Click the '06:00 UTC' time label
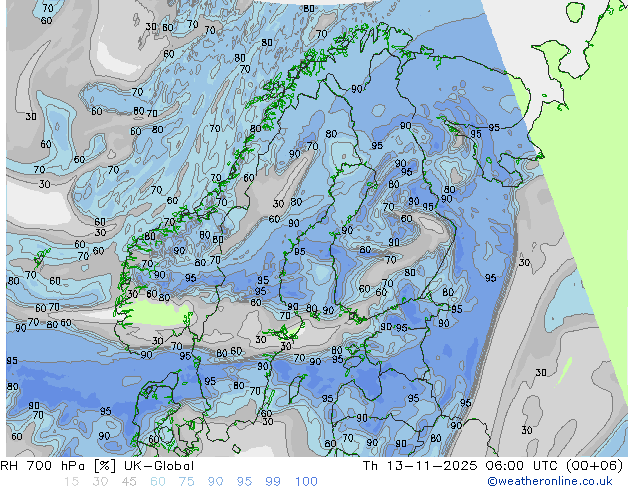634x490 pixels. pos(523,466)
